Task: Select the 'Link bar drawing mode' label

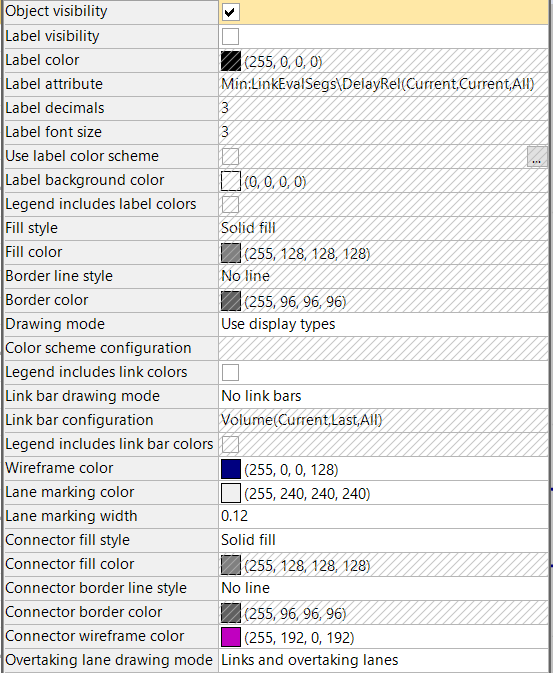Action: coord(82,396)
